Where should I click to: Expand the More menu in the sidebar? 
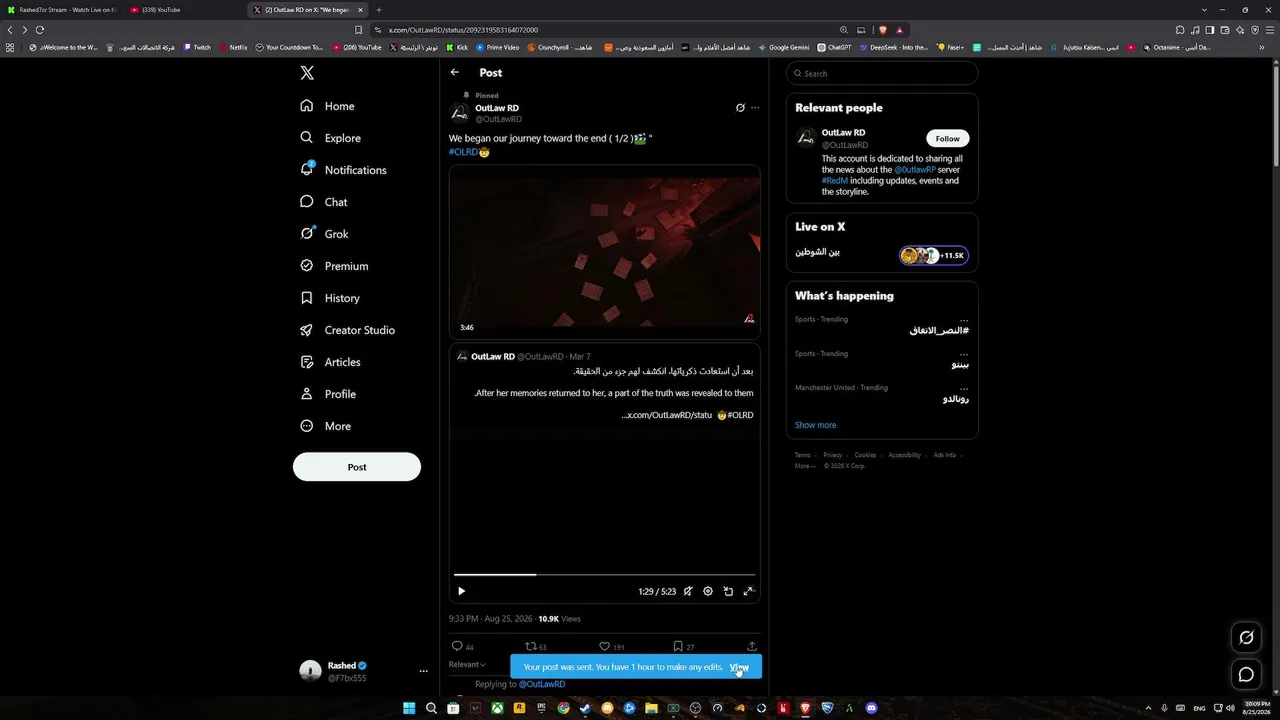[x=325, y=426]
